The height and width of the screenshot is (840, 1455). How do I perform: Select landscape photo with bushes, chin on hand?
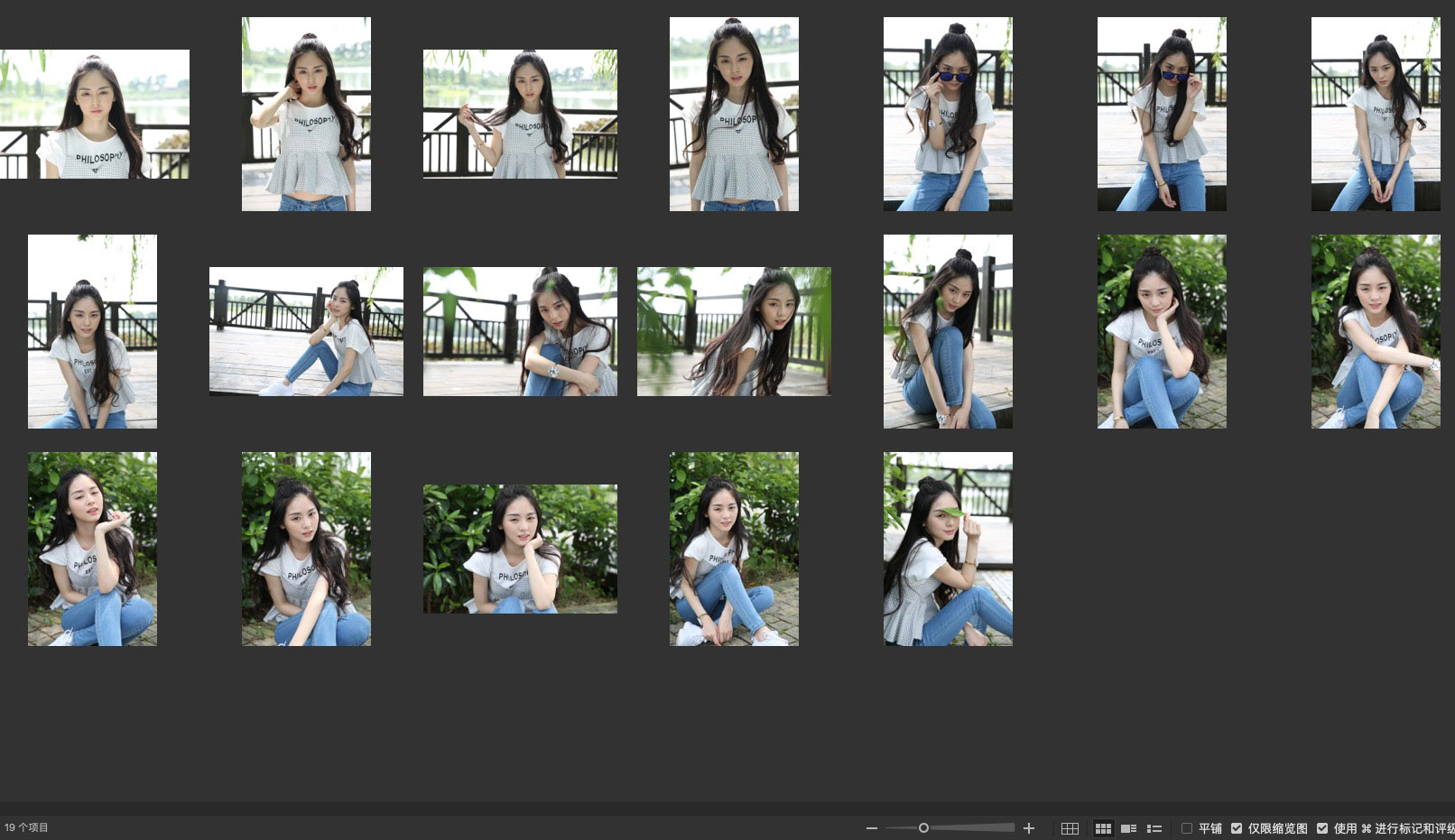click(x=520, y=549)
